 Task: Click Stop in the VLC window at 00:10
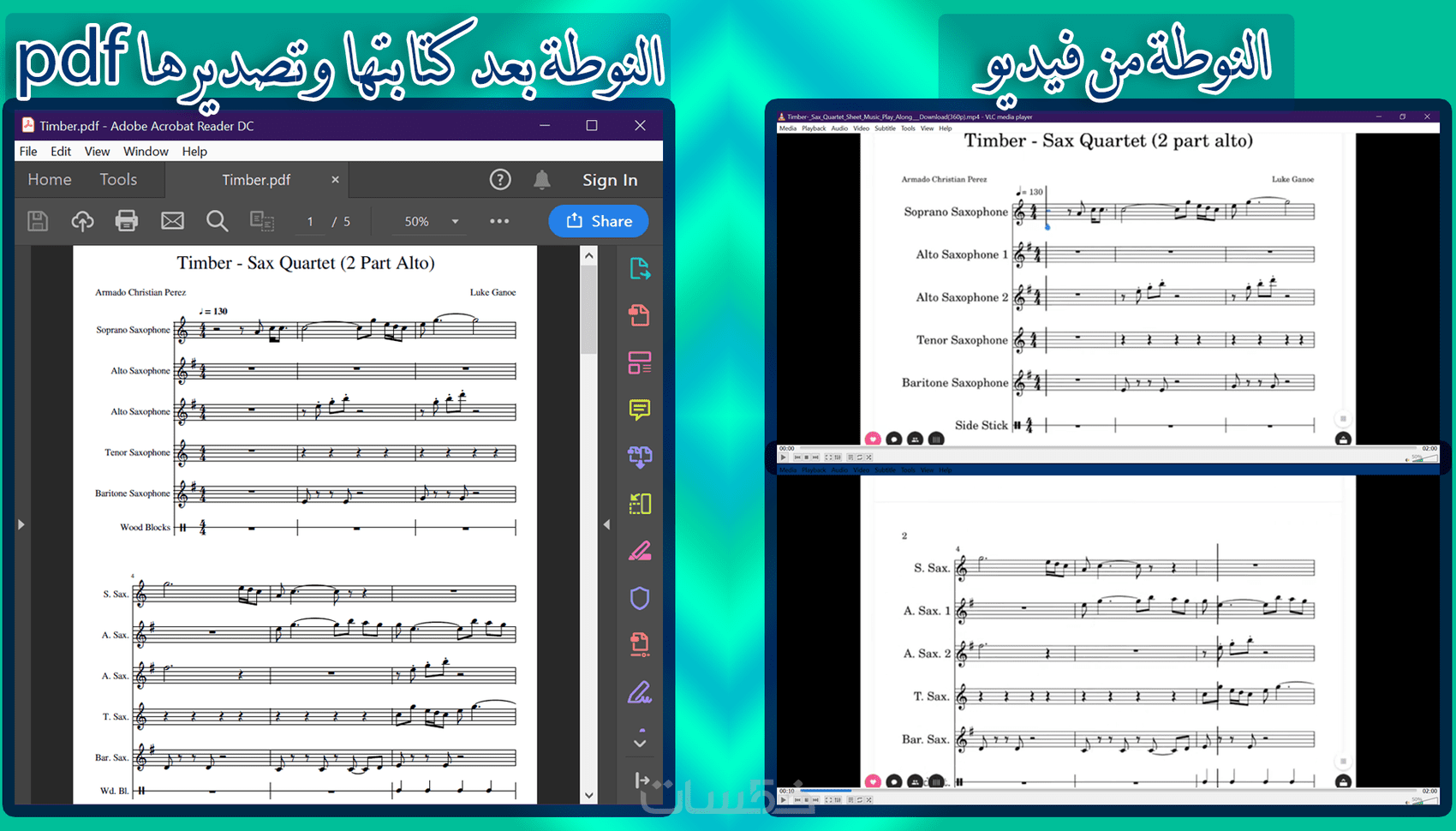[806, 800]
